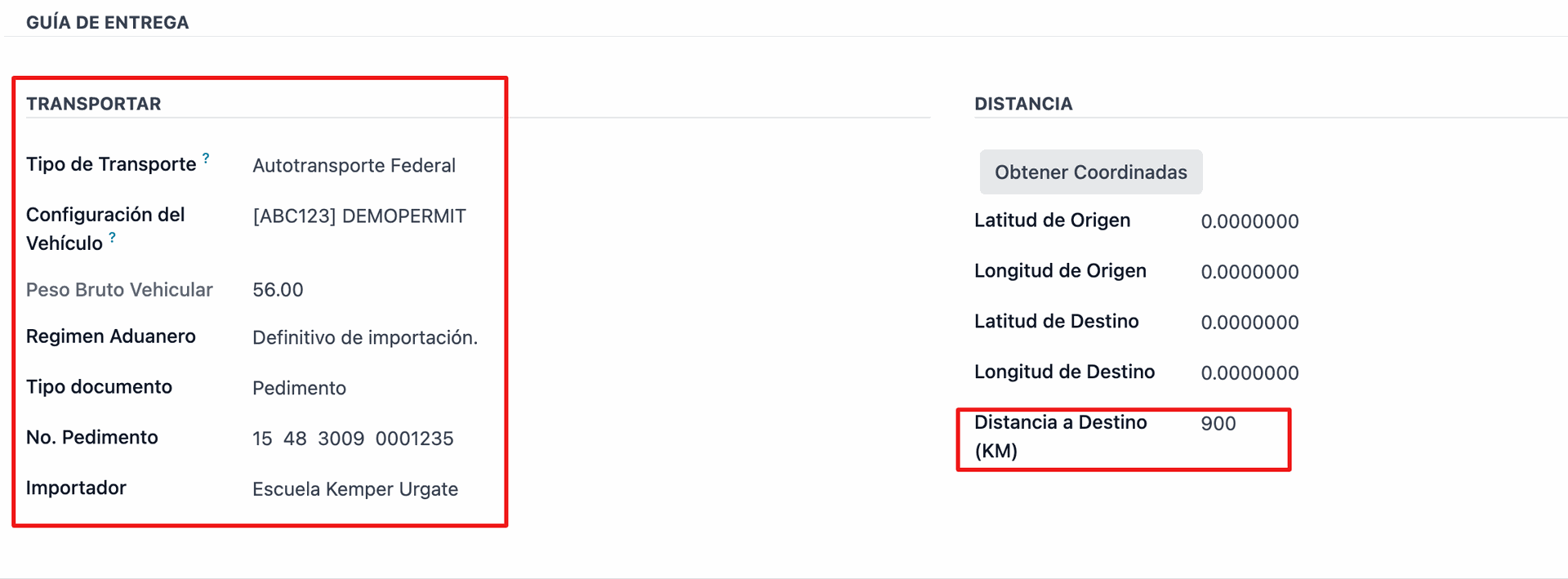Image resolution: width=1568 pixels, height=579 pixels.
Task: Click the GUÍA DE ENTREGA section title
Action: coord(107,23)
